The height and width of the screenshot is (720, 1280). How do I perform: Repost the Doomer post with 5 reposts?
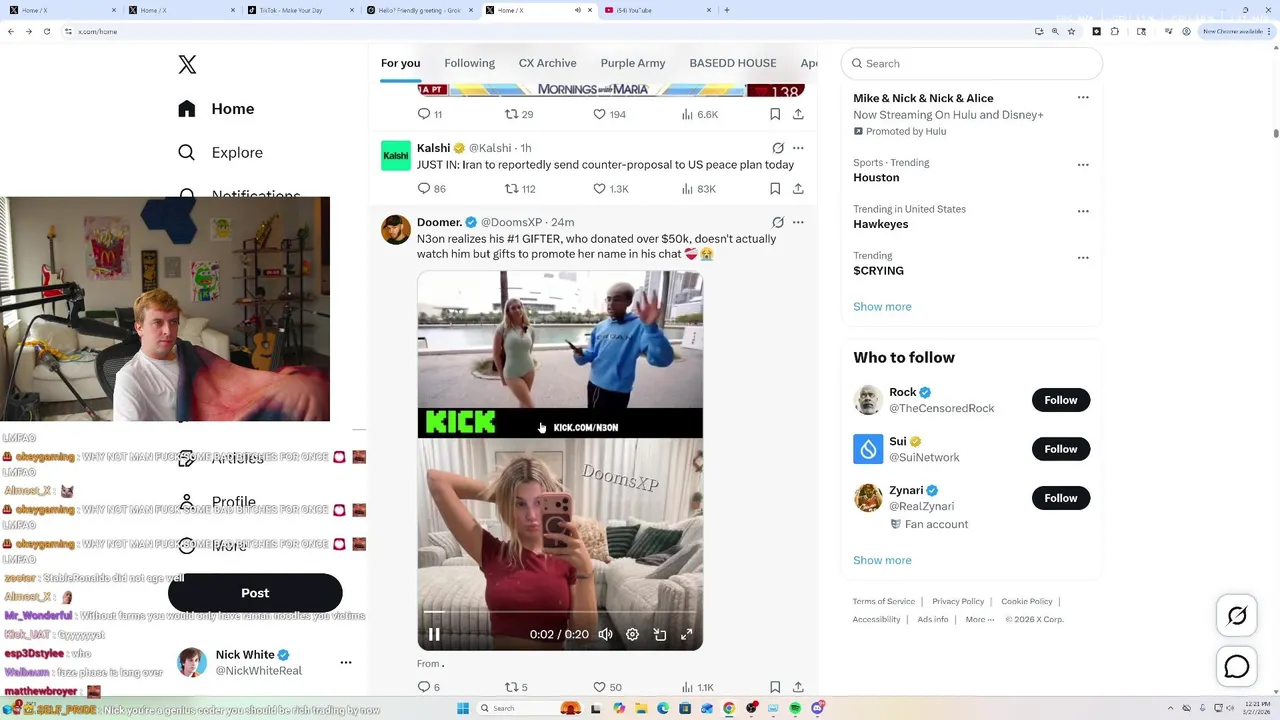(x=516, y=687)
